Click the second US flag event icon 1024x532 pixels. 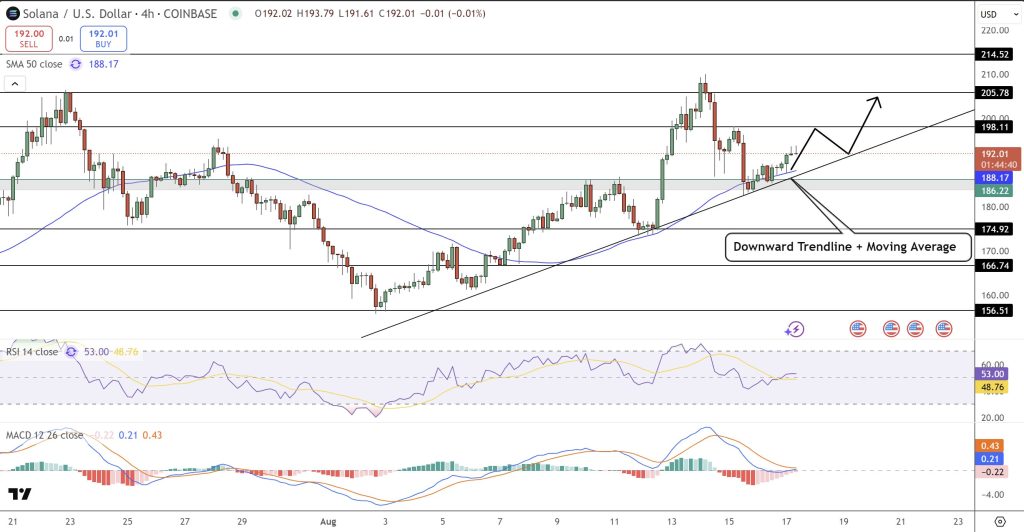[891, 329]
